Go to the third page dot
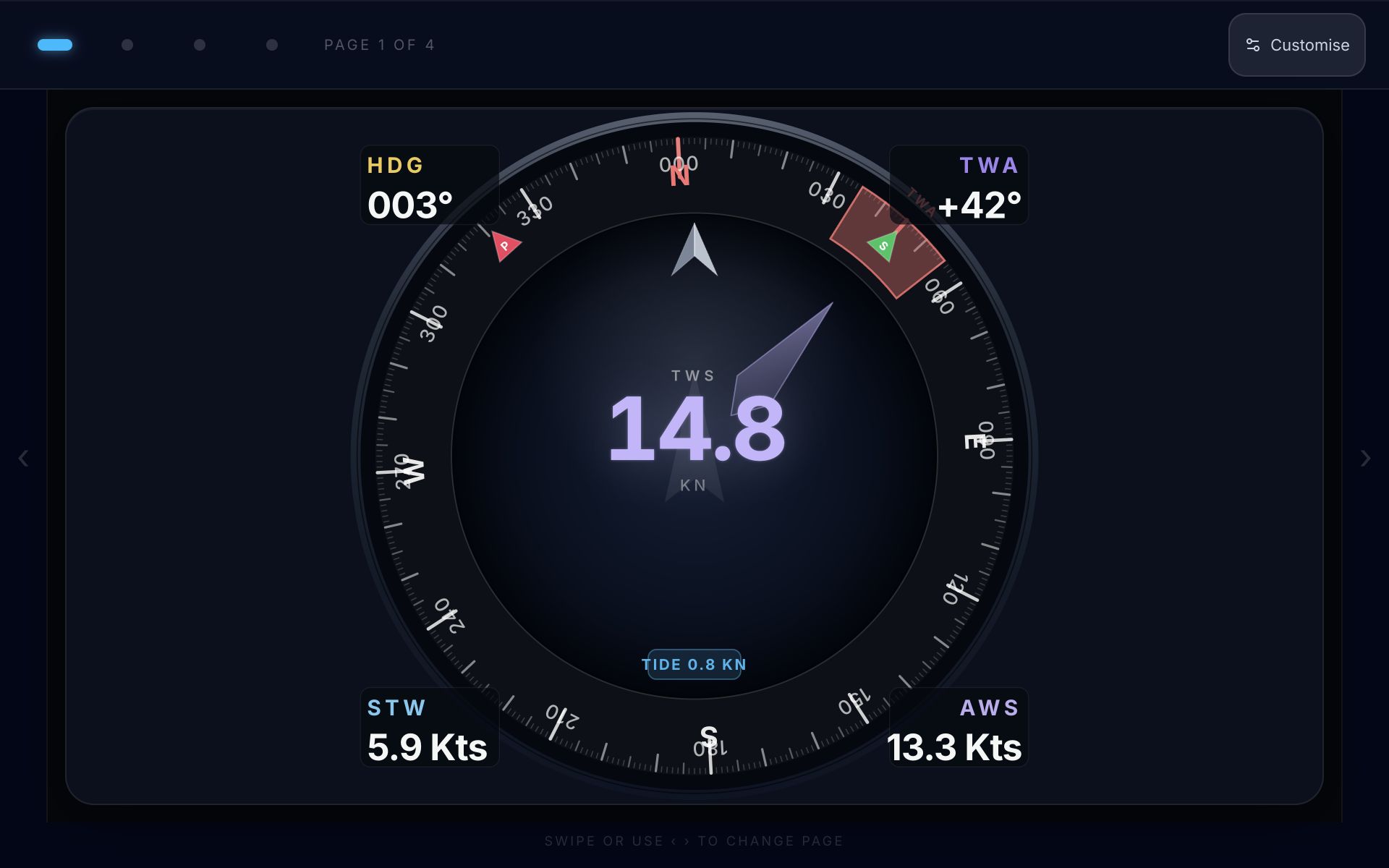This screenshot has width=1389, height=868. [200, 45]
